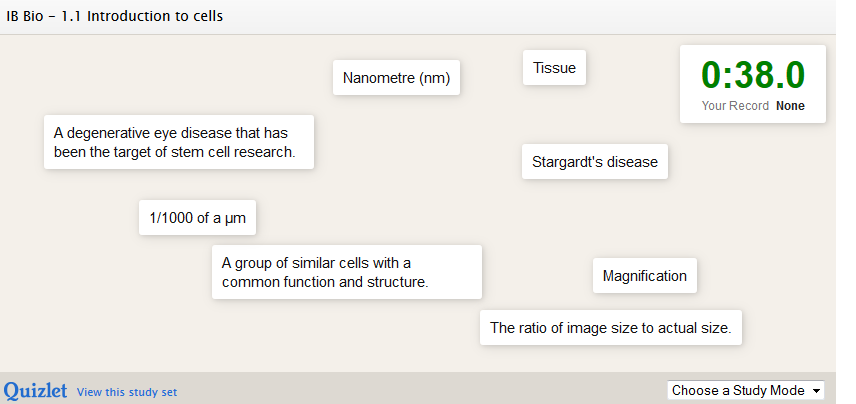
Task: Click the IB Bio 1.1 Introduction title
Action: [x=115, y=17]
